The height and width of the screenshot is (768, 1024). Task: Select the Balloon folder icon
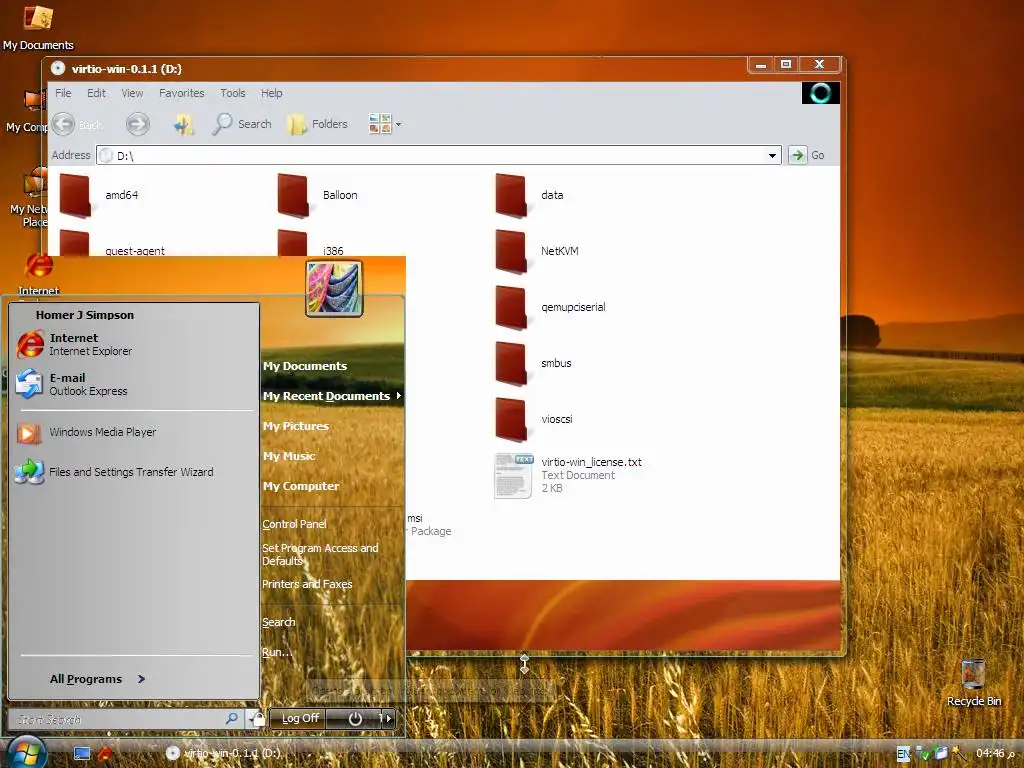[x=293, y=195]
